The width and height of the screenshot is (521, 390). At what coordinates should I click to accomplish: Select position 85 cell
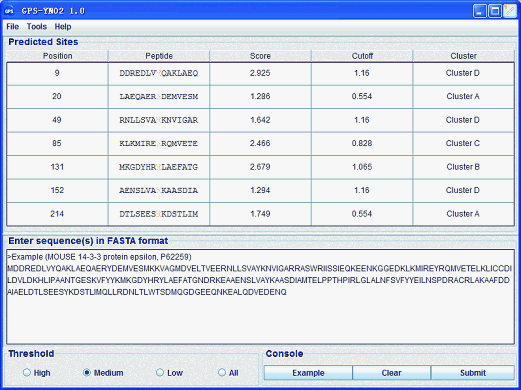point(57,143)
